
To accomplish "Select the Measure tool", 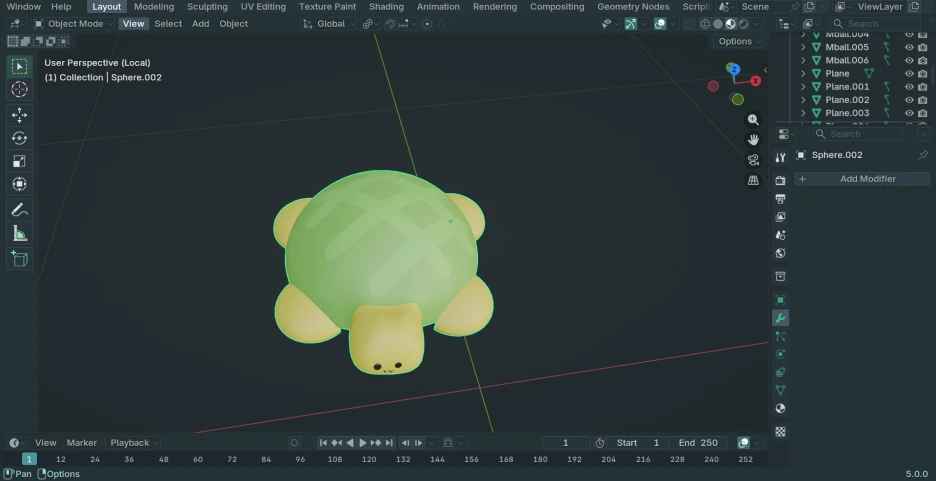I will [x=19, y=233].
